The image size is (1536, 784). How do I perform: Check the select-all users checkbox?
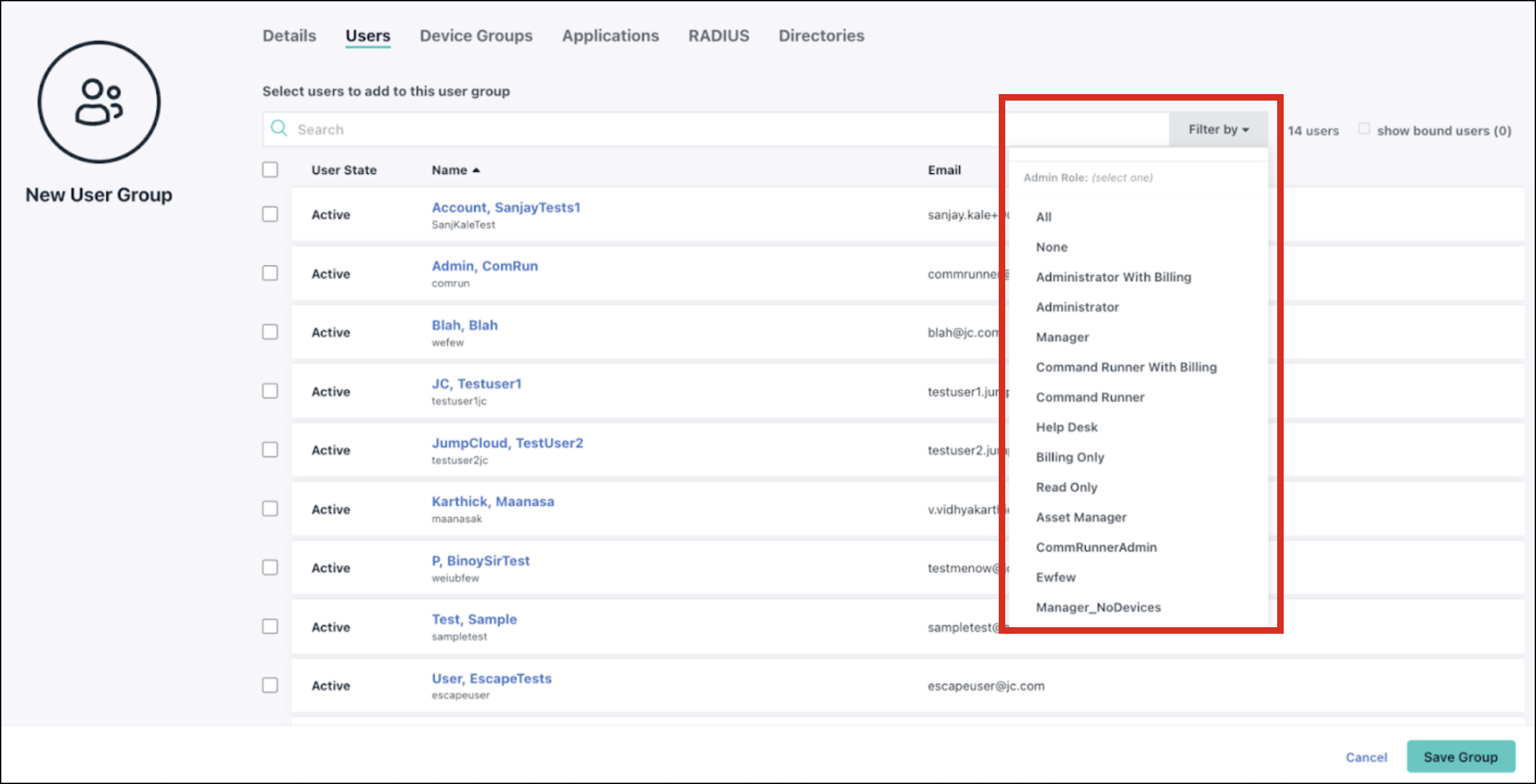[x=269, y=169]
